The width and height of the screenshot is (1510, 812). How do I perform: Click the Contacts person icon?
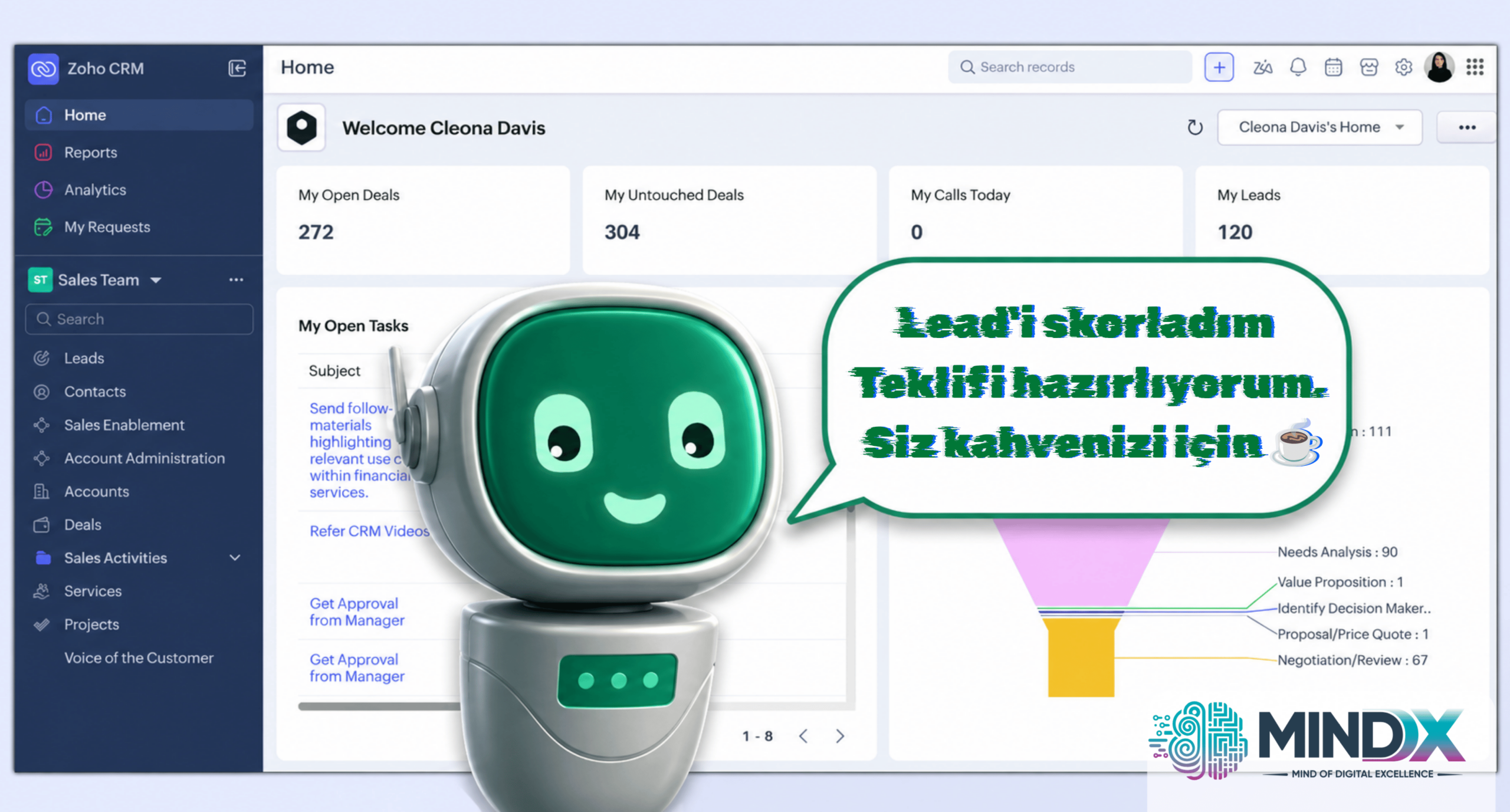coord(42,392)
